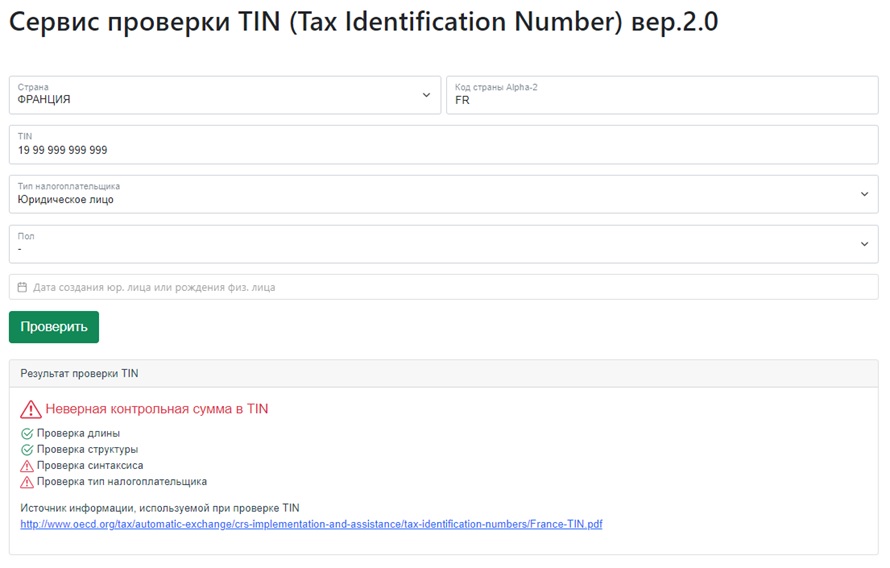The width and height of the screenshot is (890, 568).
Task: Click the calendar icon in date field
Action: pyautogui.click(x=22, y=287)
